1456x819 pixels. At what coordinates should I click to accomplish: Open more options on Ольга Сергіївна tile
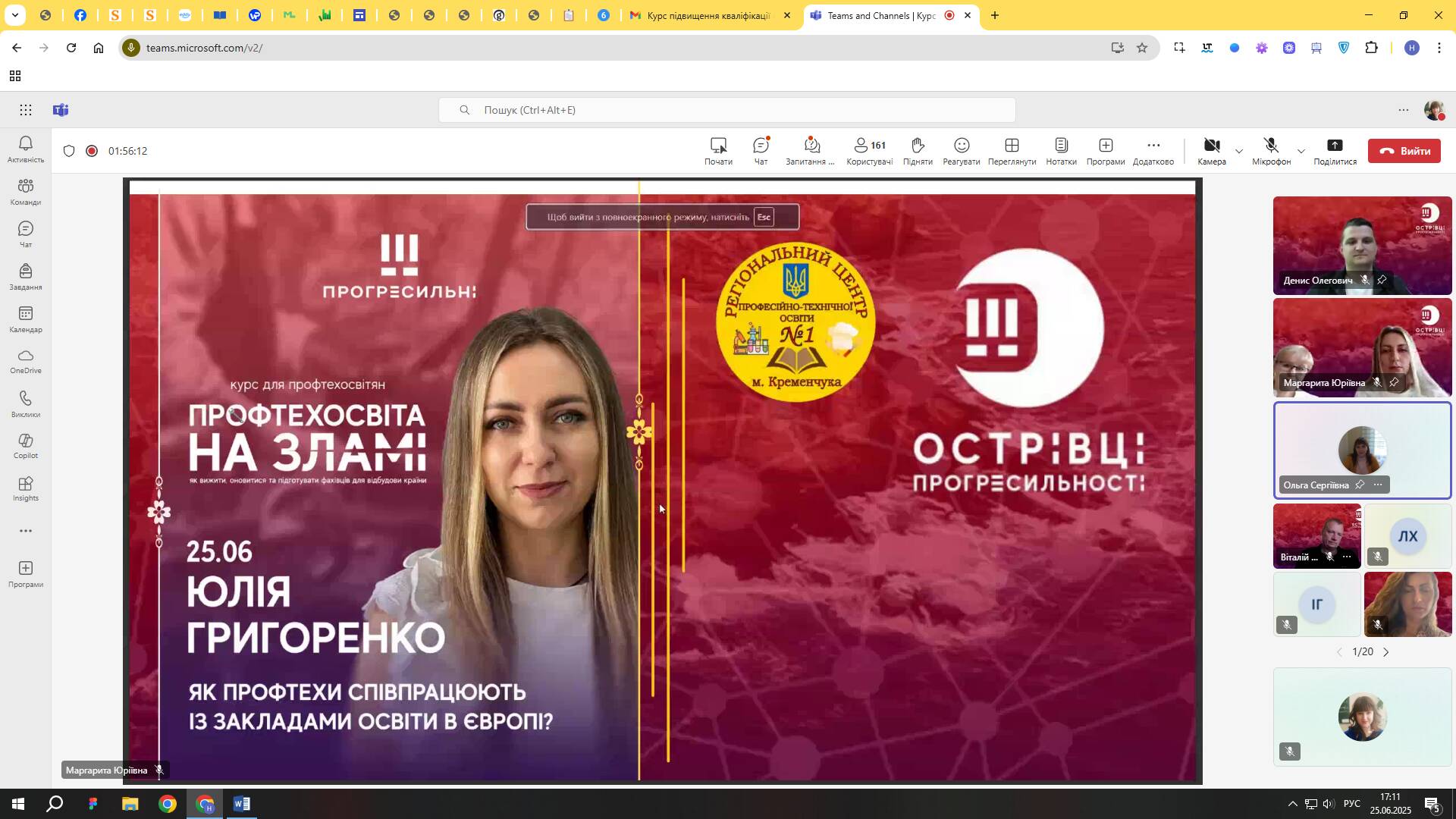pyautogui.click(x=1378, y=485)
